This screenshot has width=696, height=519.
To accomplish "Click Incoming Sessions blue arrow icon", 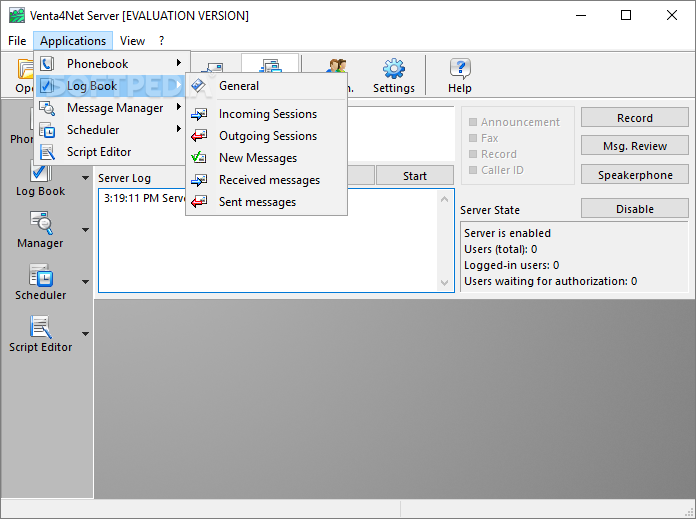I will 198,114.
